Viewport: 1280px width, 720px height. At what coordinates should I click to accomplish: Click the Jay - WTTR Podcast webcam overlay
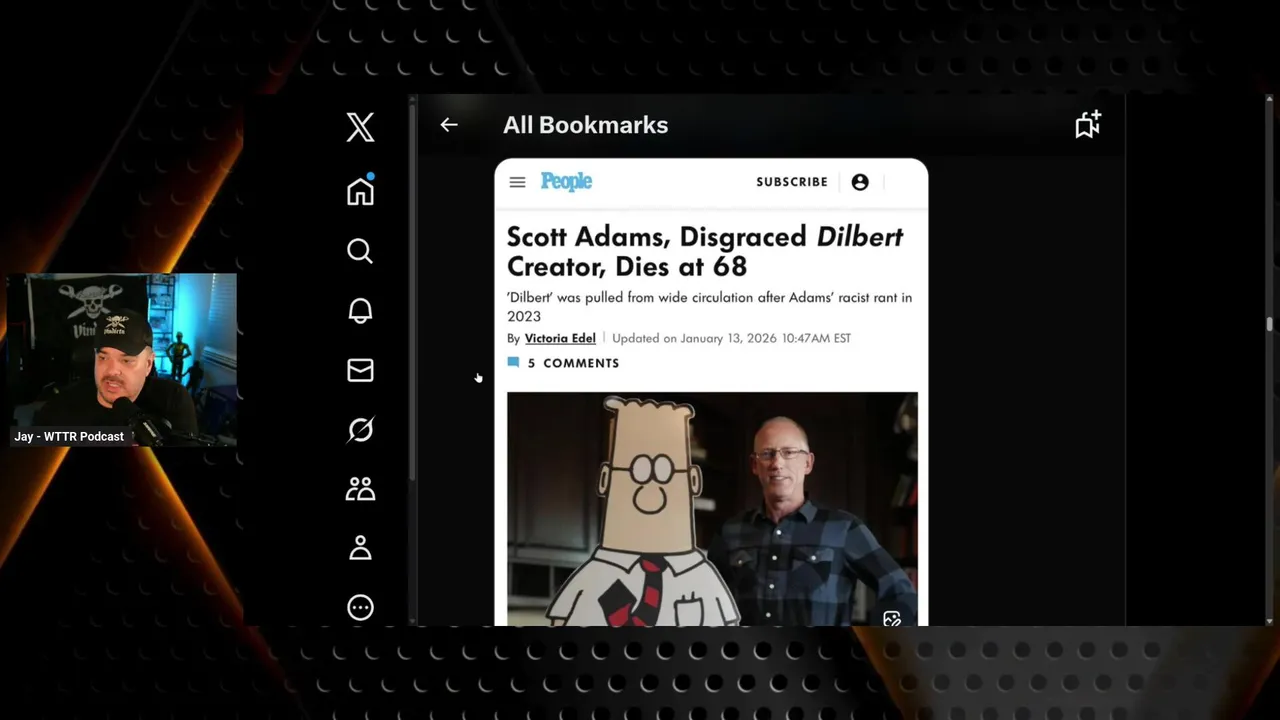[x=122, y=360]
